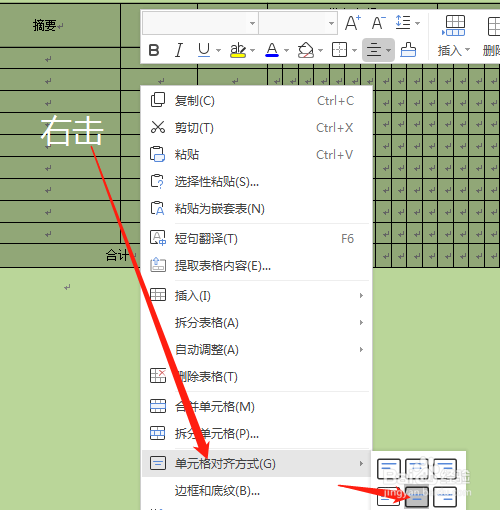Choose 合并单元格(M) from context menu
This screenshot has height=510, width=500.
click(x=256, y=407)
